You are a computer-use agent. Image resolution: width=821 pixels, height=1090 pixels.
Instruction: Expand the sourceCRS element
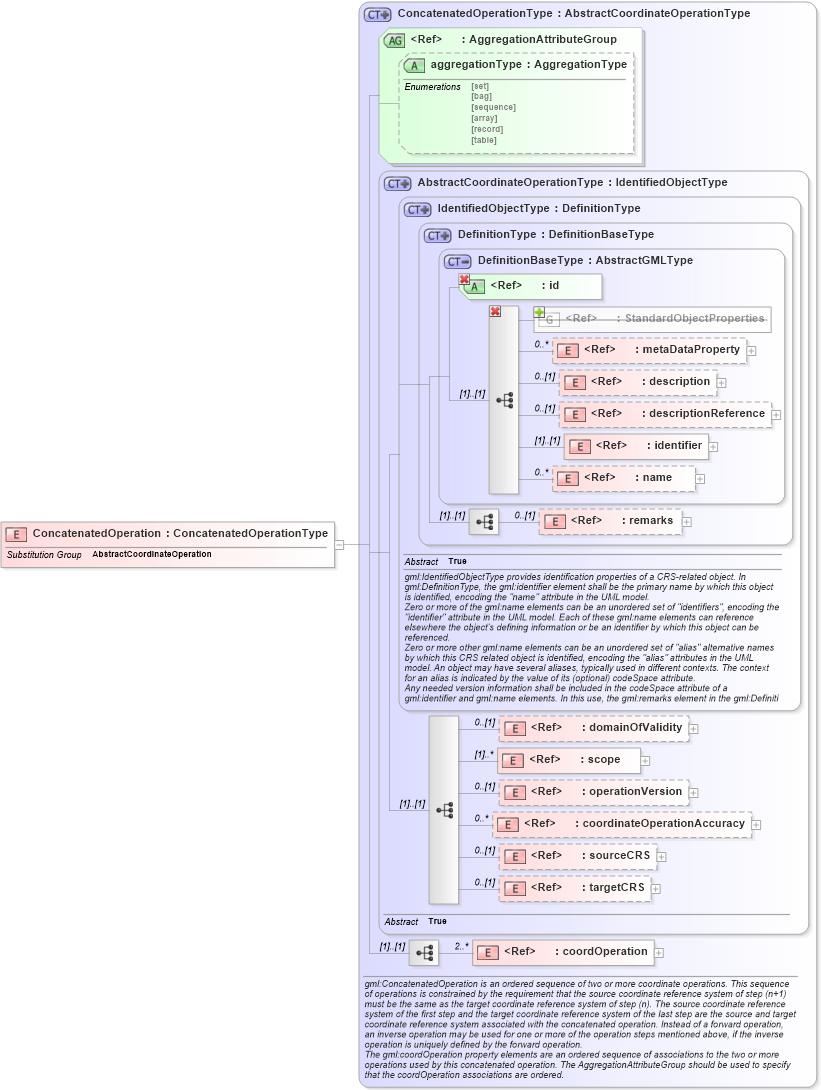[662, 857]
